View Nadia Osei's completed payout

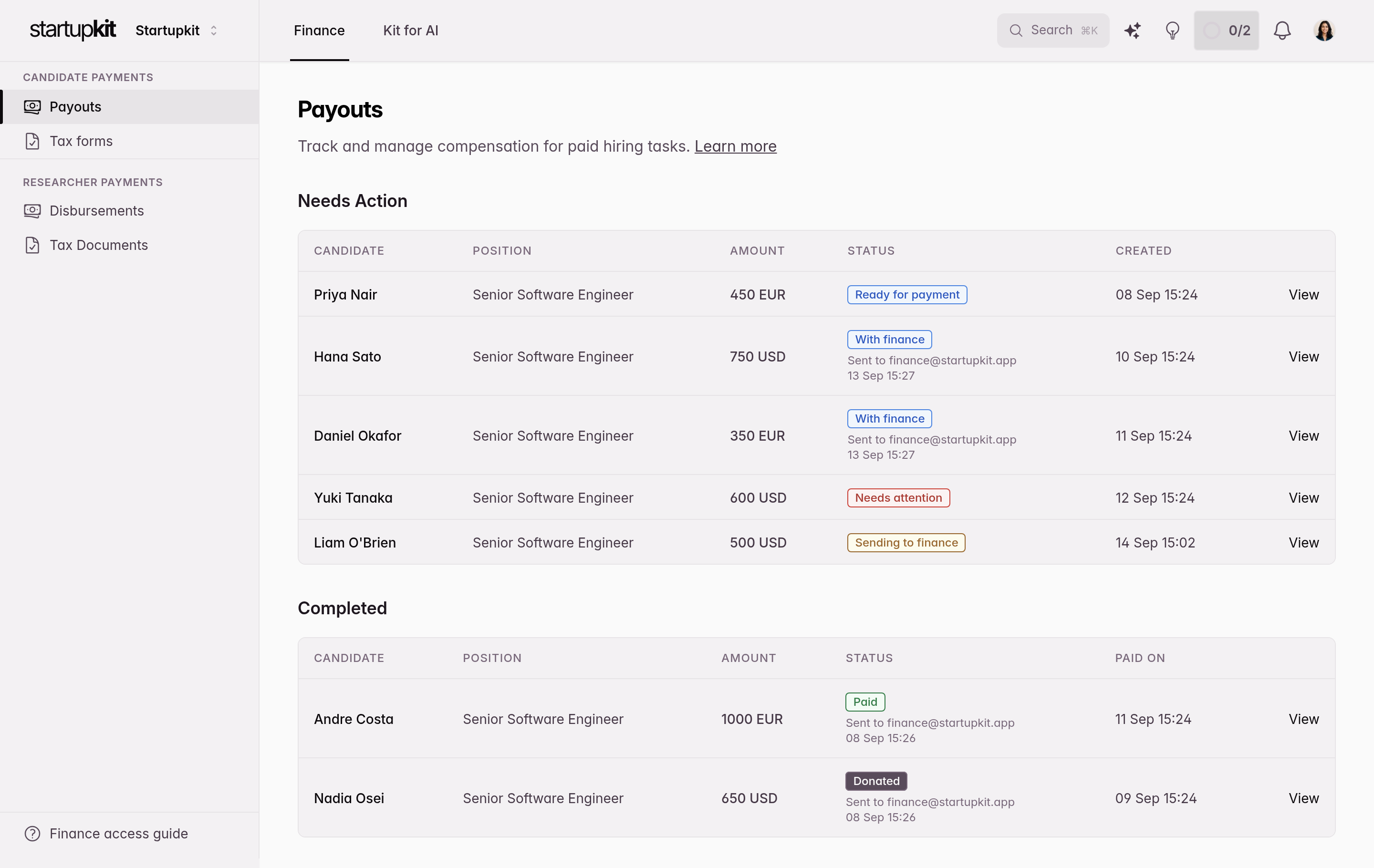click(x=1303, y=798)
